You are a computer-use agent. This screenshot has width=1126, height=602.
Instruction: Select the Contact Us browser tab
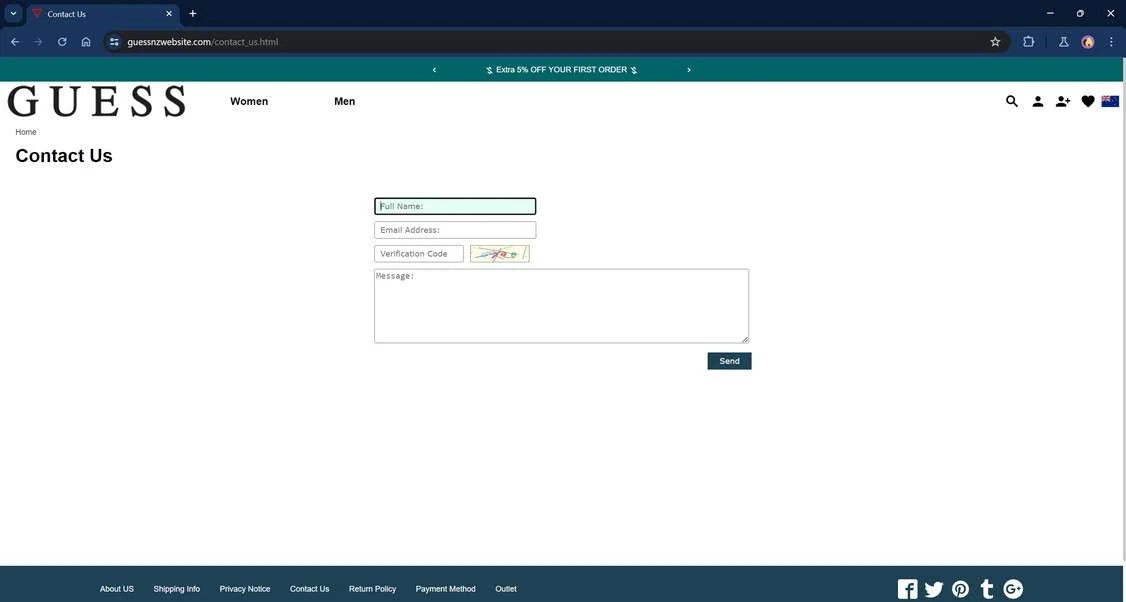[x=103, y=14]
